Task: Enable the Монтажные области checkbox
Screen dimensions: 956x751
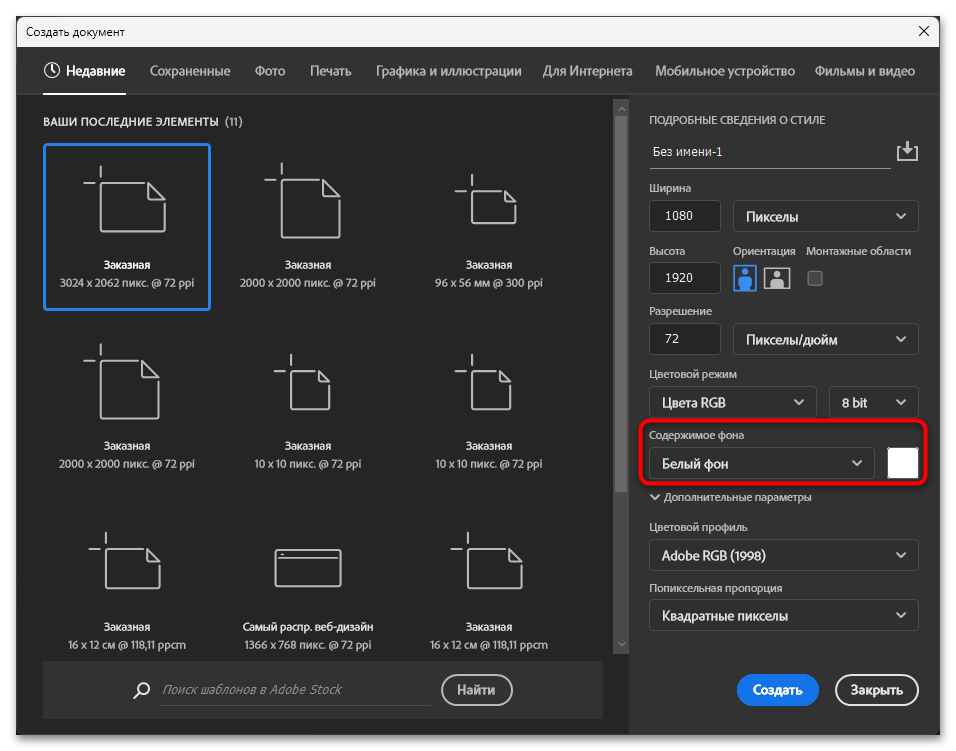Action: [815, 278]
